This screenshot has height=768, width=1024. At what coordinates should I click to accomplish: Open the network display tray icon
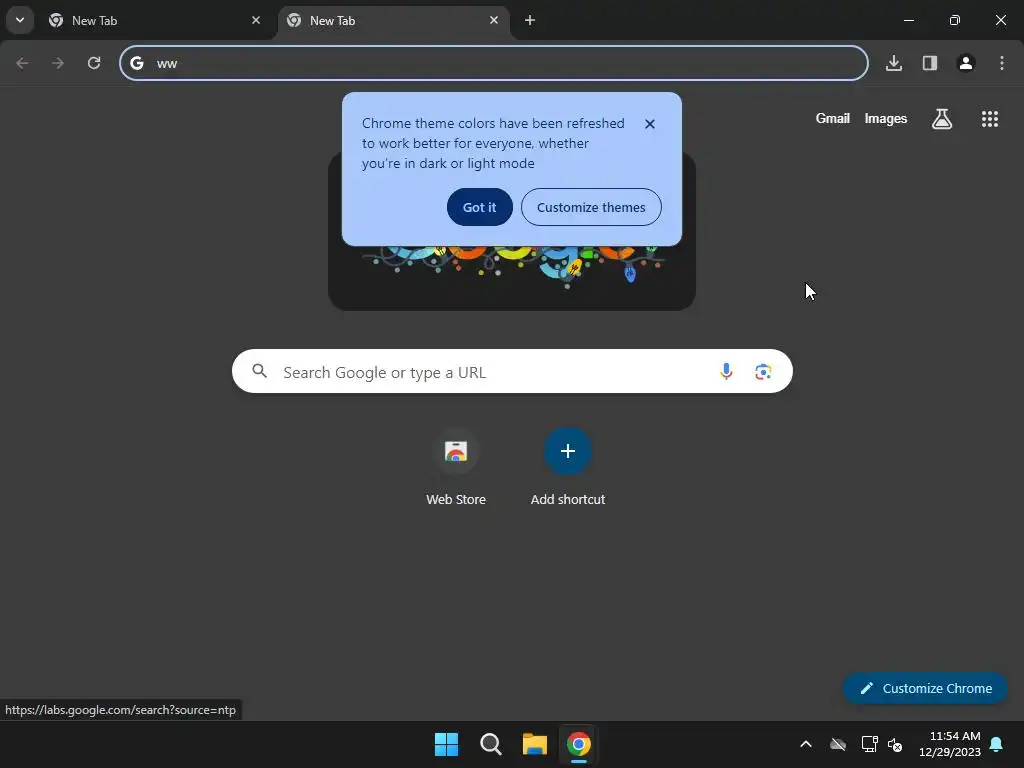coord(869,744)
